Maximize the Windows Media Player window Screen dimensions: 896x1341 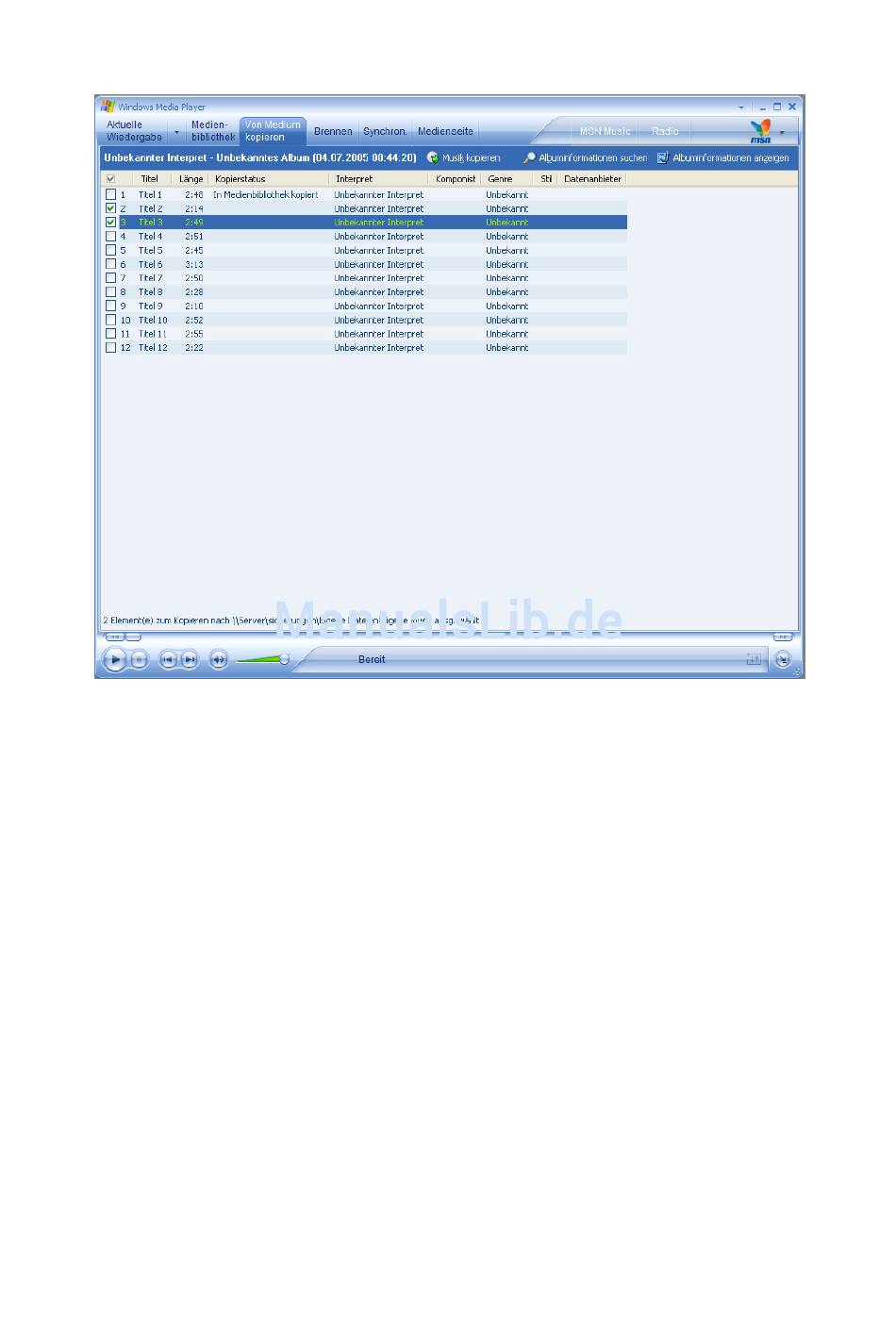click(x=777, y=107)
